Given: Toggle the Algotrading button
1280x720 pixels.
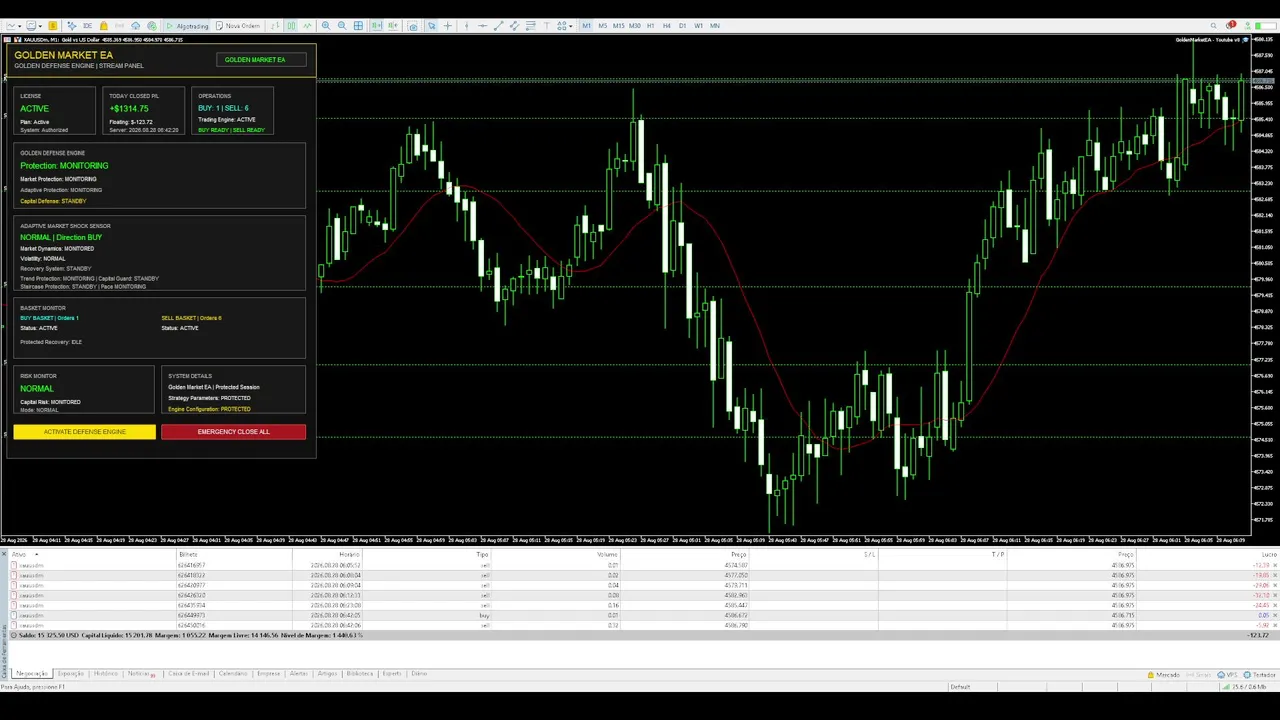Looking at the screenshot, I should pyautogui.click(x=186, y=26).
